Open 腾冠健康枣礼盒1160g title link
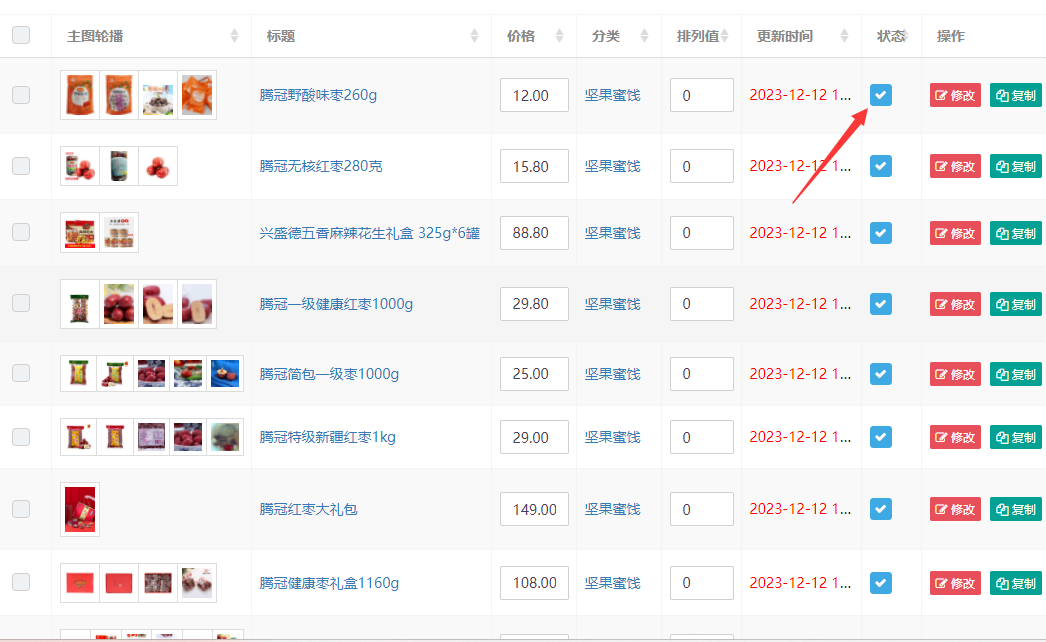This screenshot has height=642, width=1046. coord(329,583)
